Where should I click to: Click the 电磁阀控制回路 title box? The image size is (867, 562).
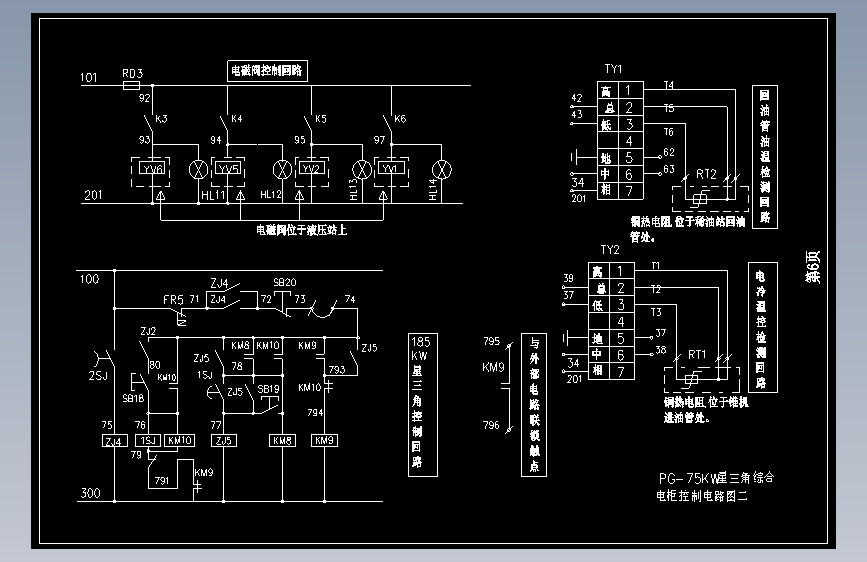pyautogui.click(x=267, y=71)
